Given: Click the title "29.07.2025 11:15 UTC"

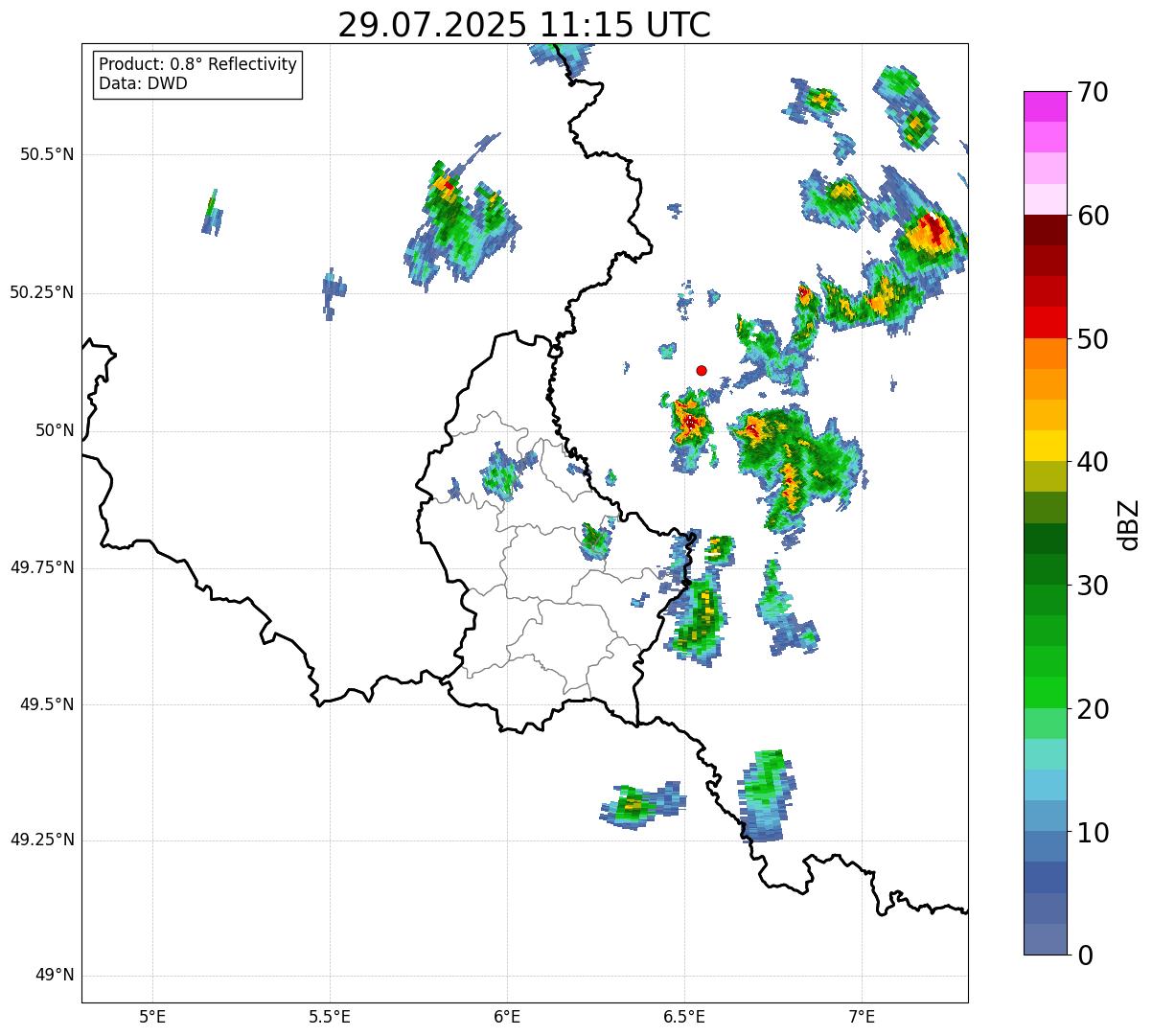Looking at the screenshot, I should click(x=524, y=25).
